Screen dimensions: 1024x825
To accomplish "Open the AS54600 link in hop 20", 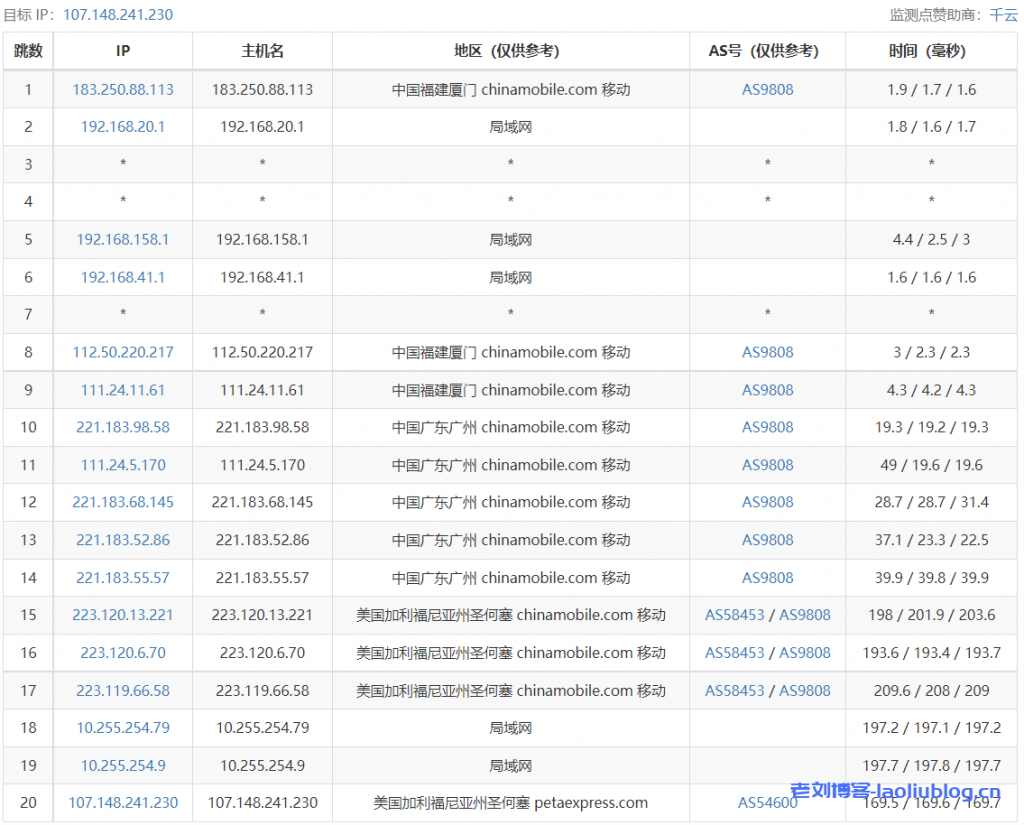I will (767, 802).
